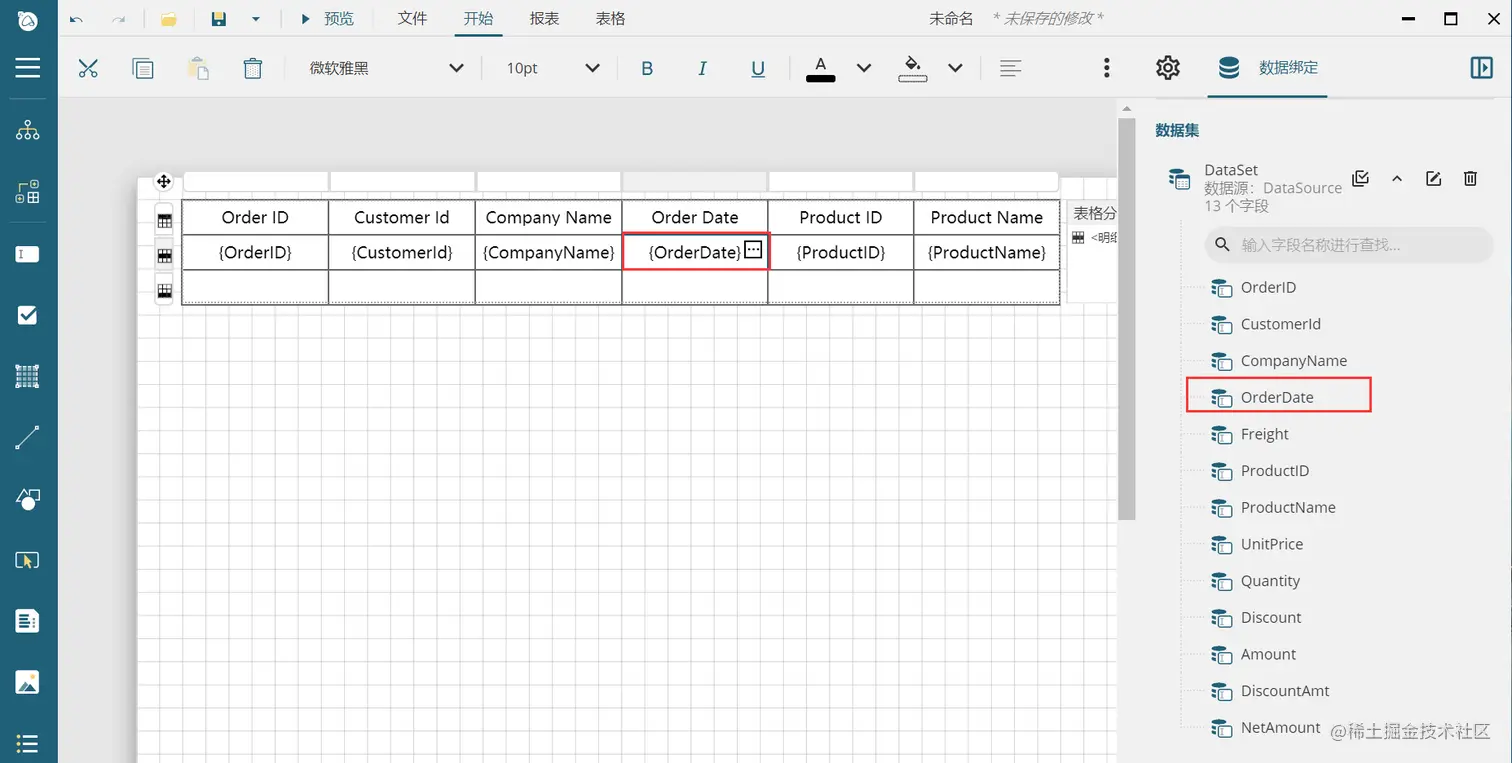Focus the field name search box
This screenshot has width=1512, height=763.
pos(1349,245)
